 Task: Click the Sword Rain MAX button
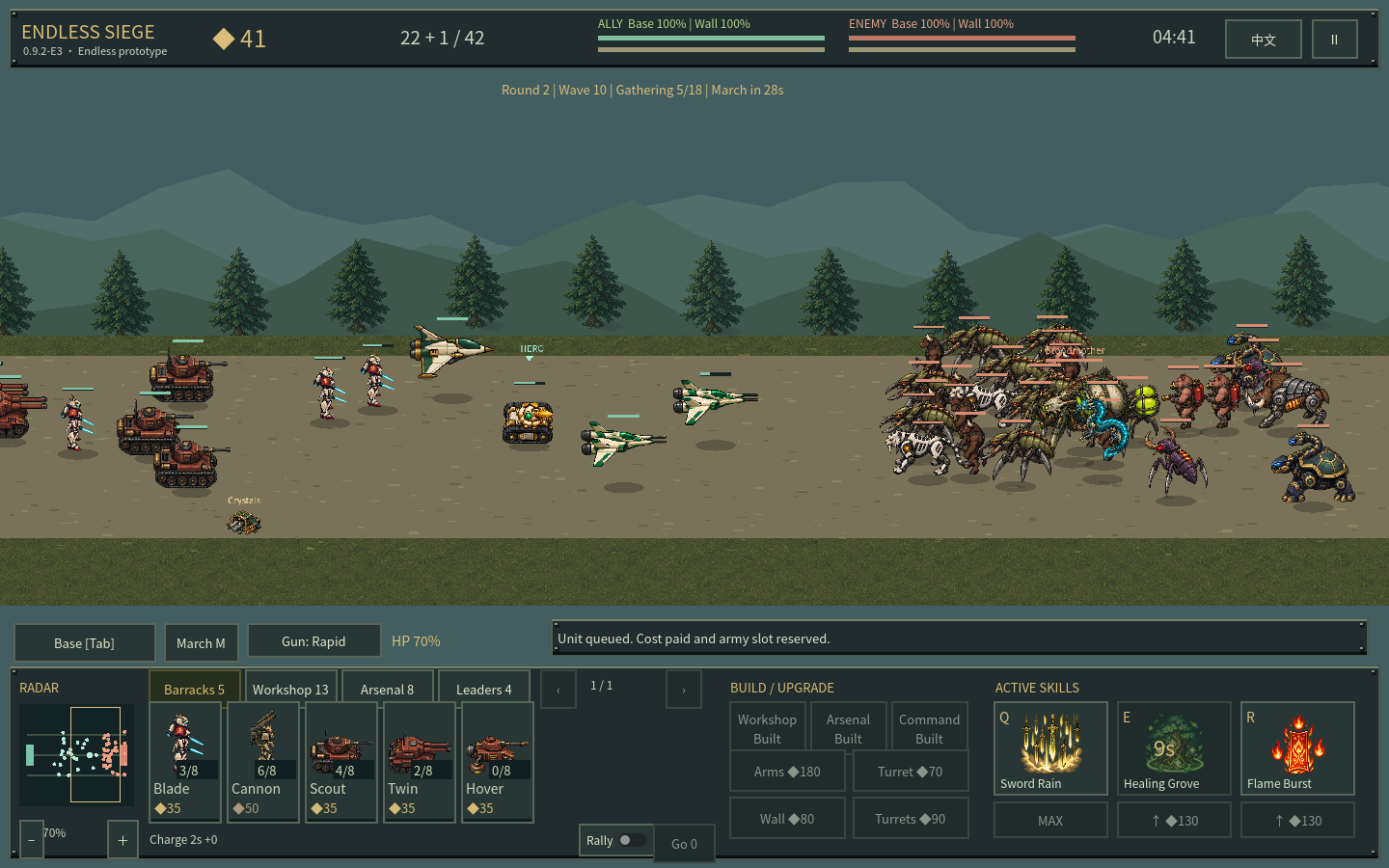[x=1050, y=821]
